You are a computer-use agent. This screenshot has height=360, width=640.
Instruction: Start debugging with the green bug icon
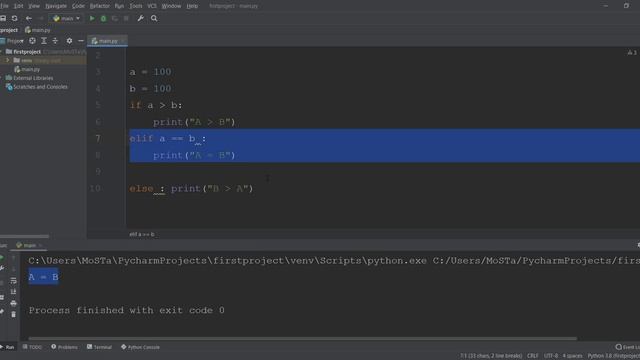coord(103,18)
